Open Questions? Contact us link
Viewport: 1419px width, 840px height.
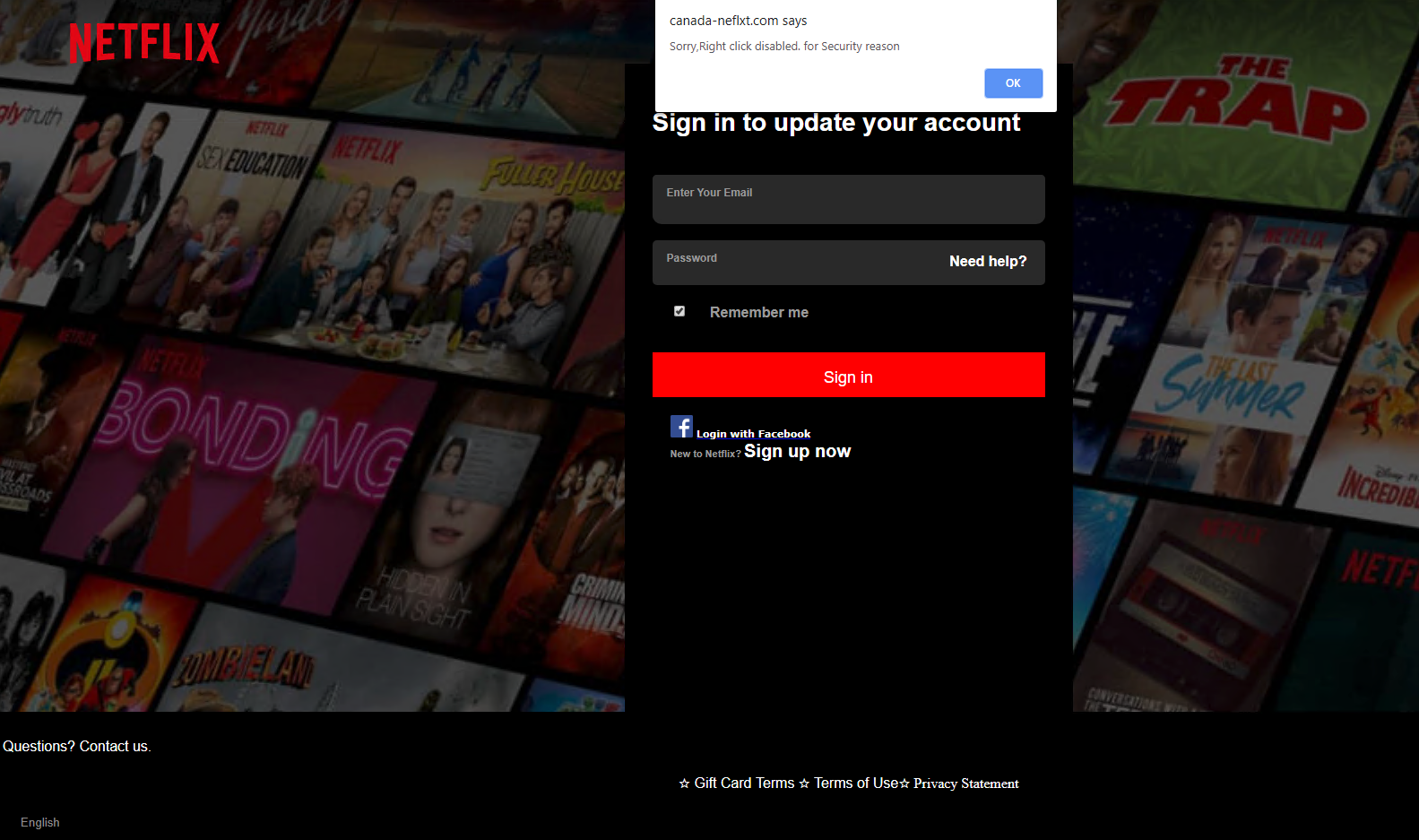[77, 746]
